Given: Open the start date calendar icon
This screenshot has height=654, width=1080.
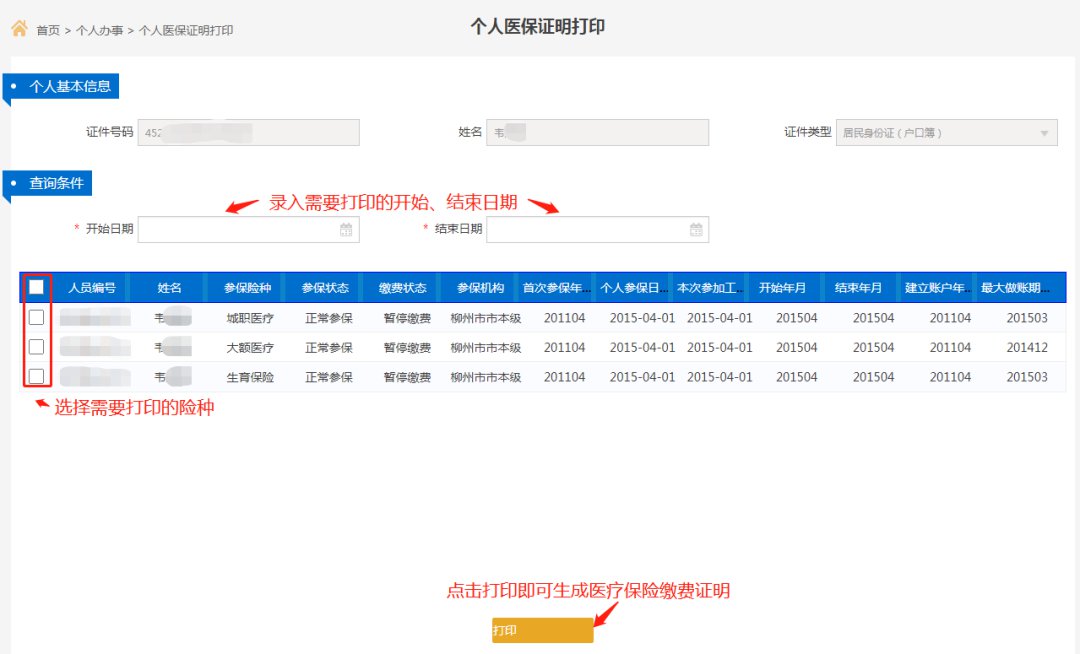Looking at the screenshot, I should coord(346,230).
